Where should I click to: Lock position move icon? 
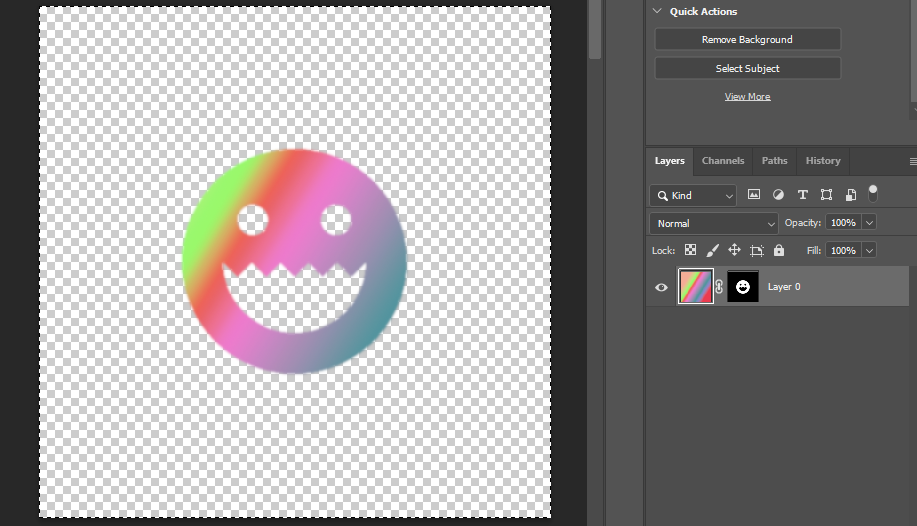click(735, 250)
